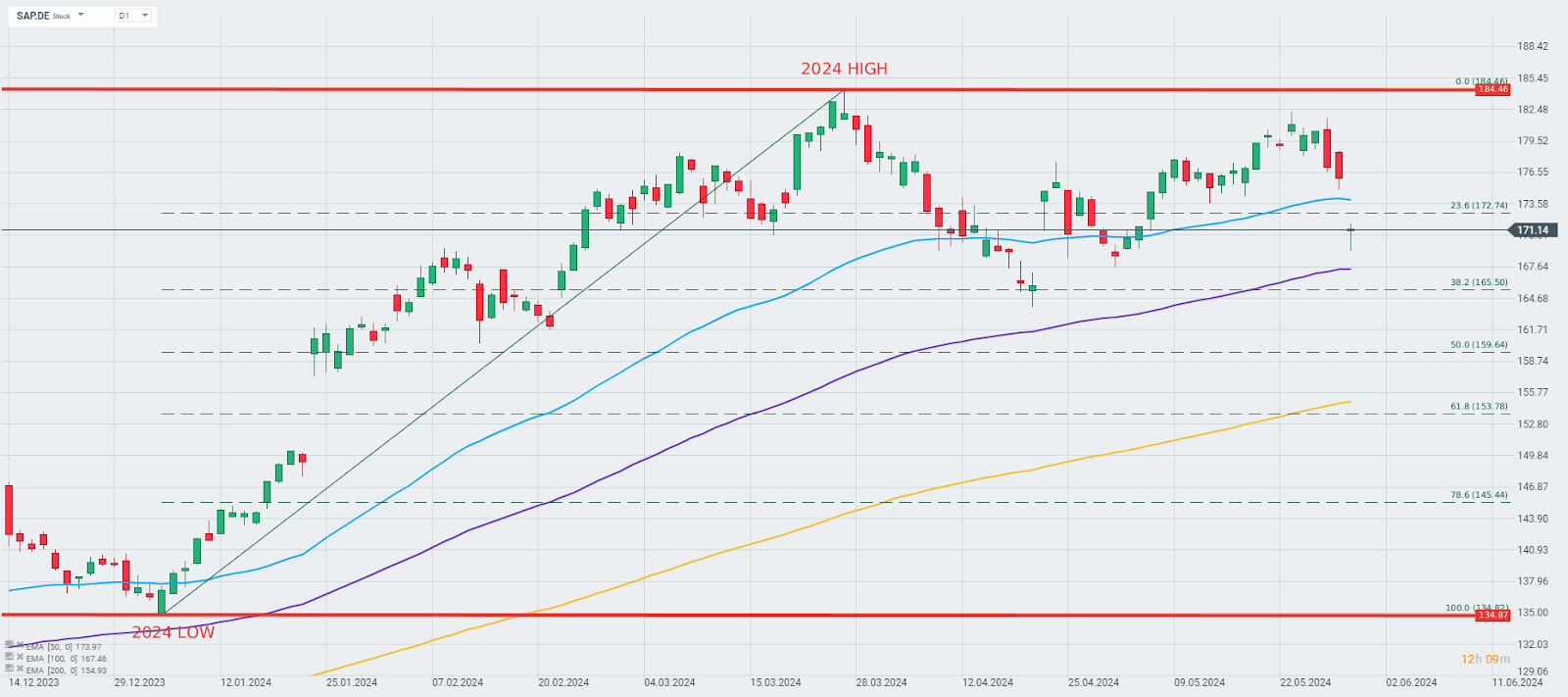This screenshot has width=1568, height=697.
Task: Open settings icon for EMA 100 indicator
Action: (x=9, y=658)
